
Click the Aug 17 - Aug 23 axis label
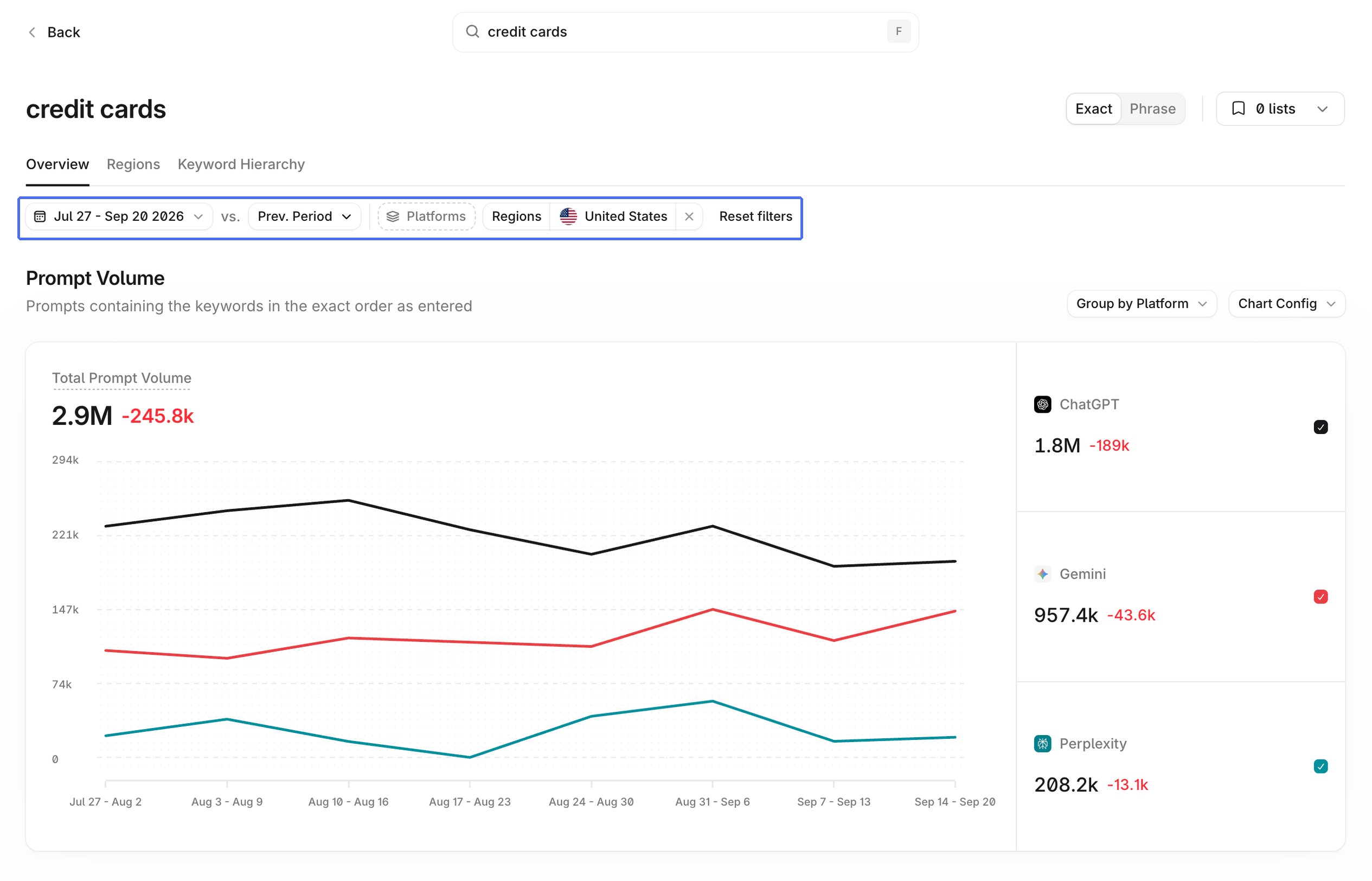470,802
